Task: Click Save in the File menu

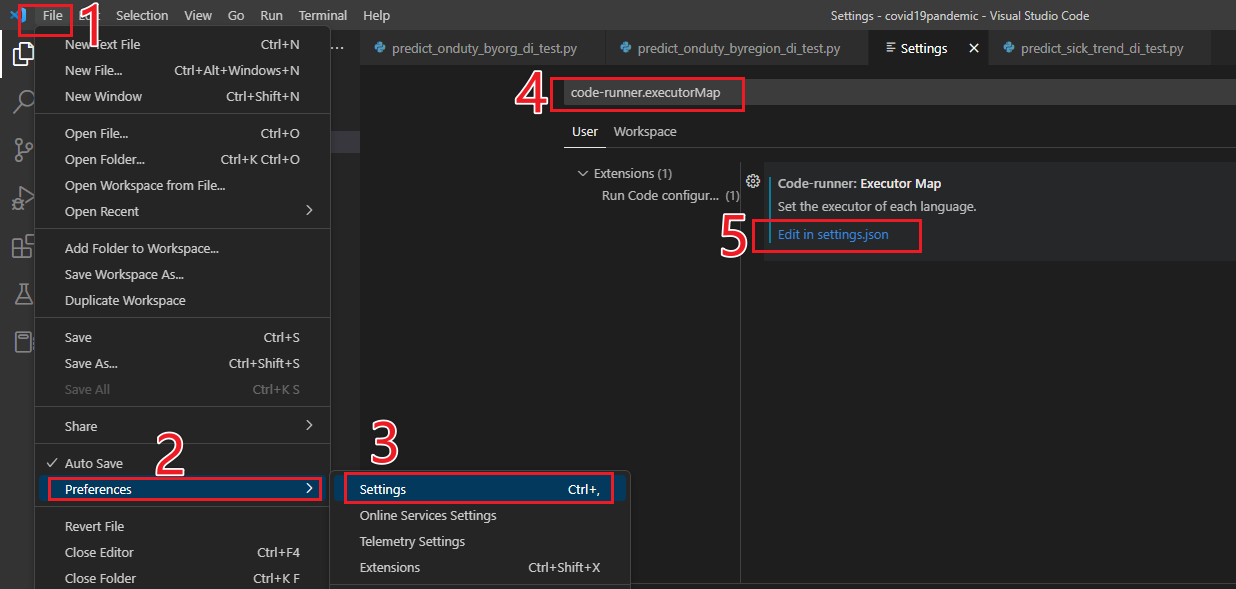Action: pyautogui.click(x=182, y=337)
